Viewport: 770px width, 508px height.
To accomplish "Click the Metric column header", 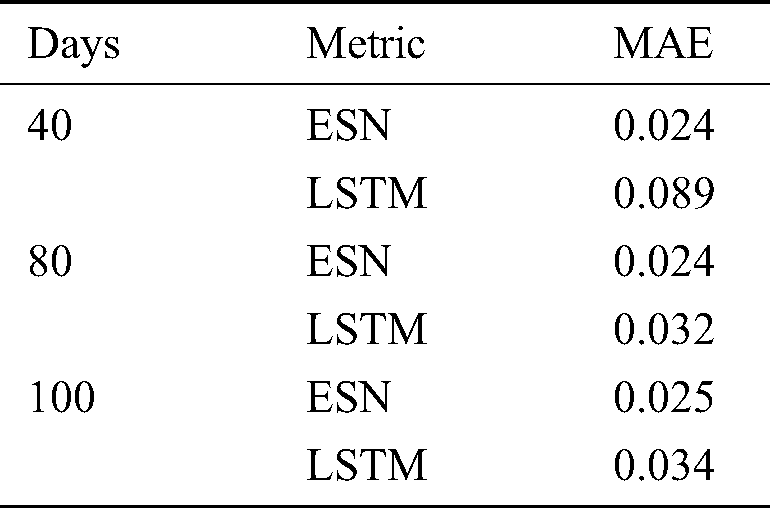I will [x=366, y=44].
